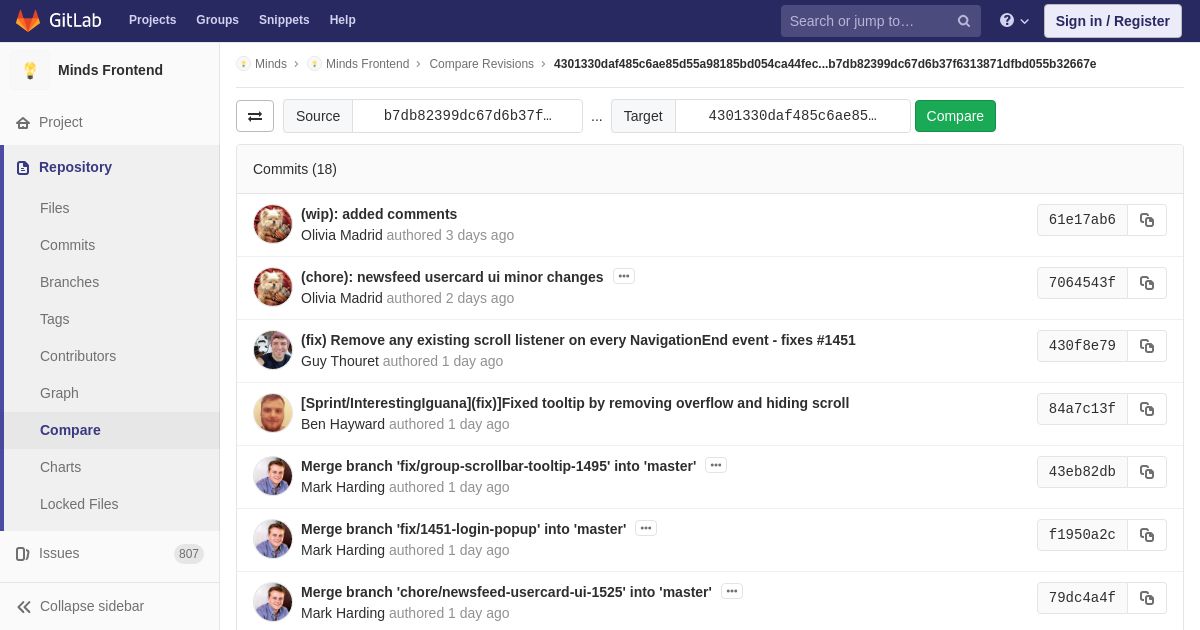This screenshot has height=630, width=1200.
Task: Open the '(wip): added comments' commit
Action: pyautogui.click(x=379, y=214)
